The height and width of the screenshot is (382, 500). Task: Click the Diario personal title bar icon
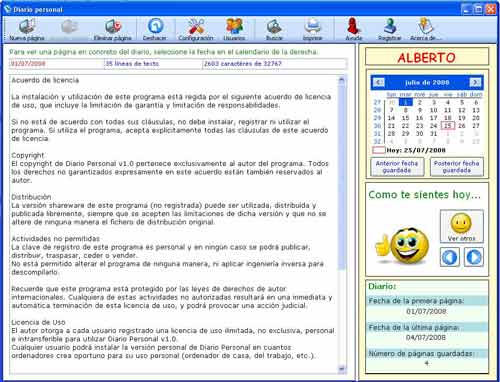(7, 9)
